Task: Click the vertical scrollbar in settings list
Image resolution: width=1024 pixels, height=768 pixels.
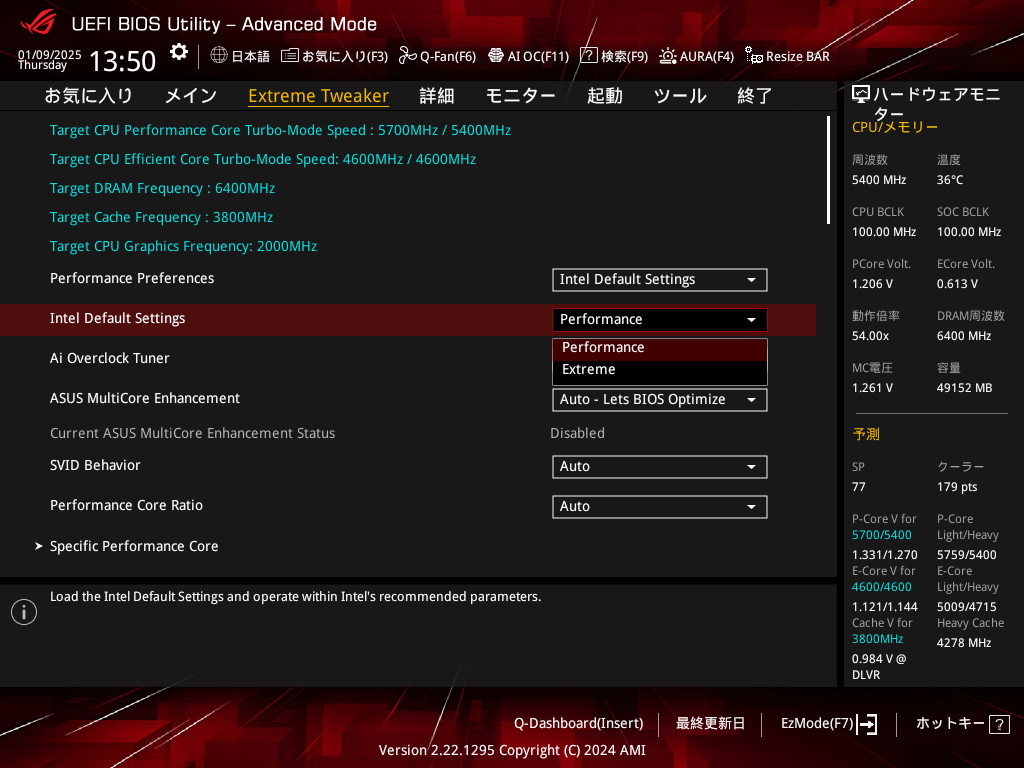Action: pyautogui.click(x=828, y=170)
